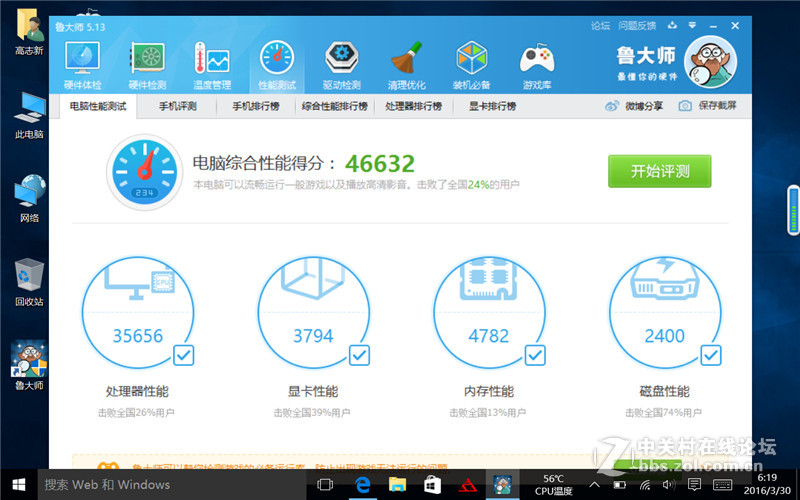800x500 pixels.
Task: Click the 击败全国74%用户 text
Action: pos(664,413)
